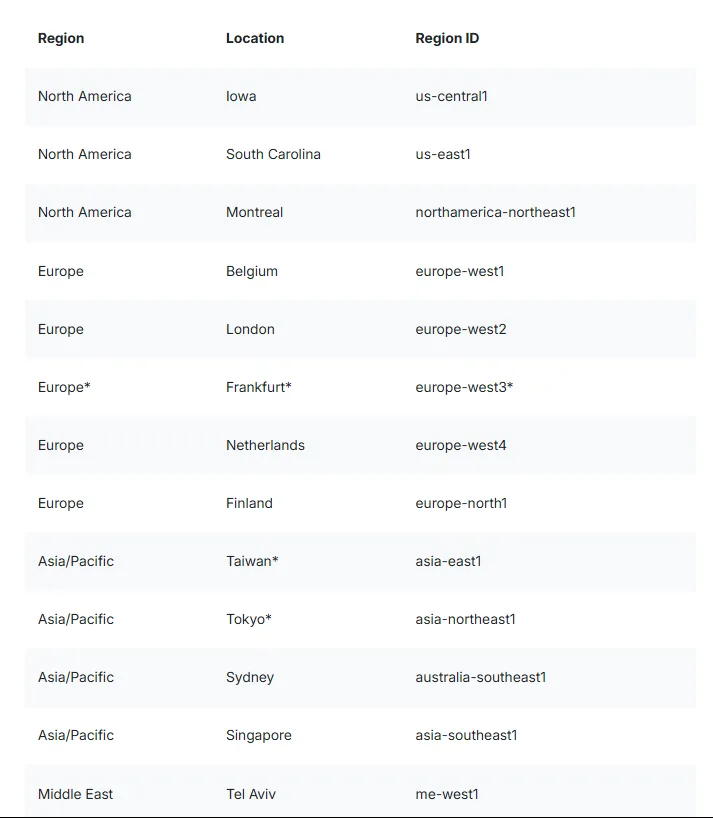Screen dimensions: 713x818
Task: Click the Region ID column header
Action: (447, 39)
